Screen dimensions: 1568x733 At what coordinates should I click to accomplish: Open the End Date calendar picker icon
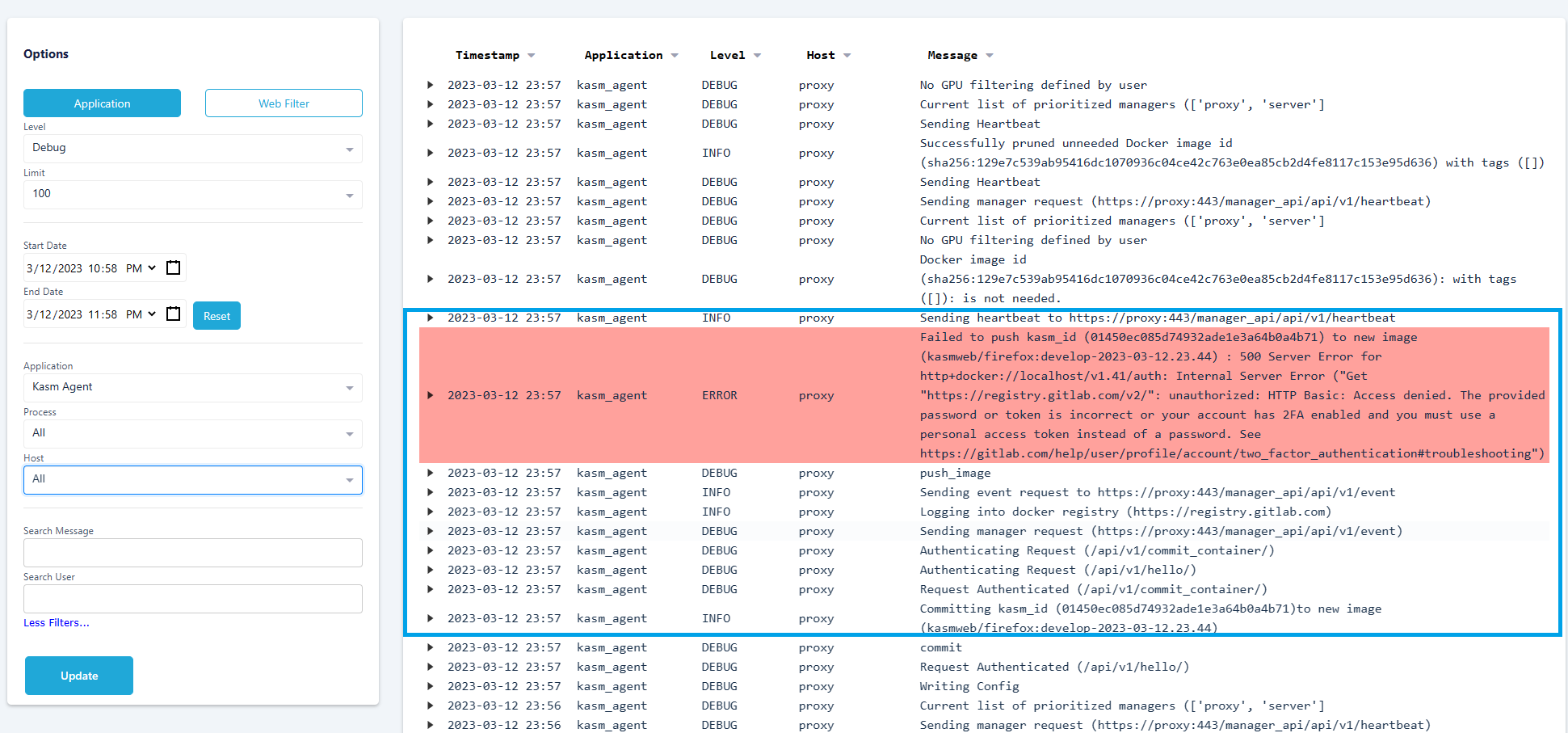click(x=173, y=314)
